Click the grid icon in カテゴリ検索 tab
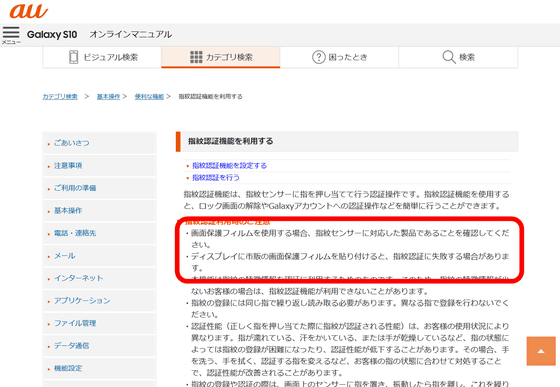This screenshot has height=387, width=560. pos(196,57)
